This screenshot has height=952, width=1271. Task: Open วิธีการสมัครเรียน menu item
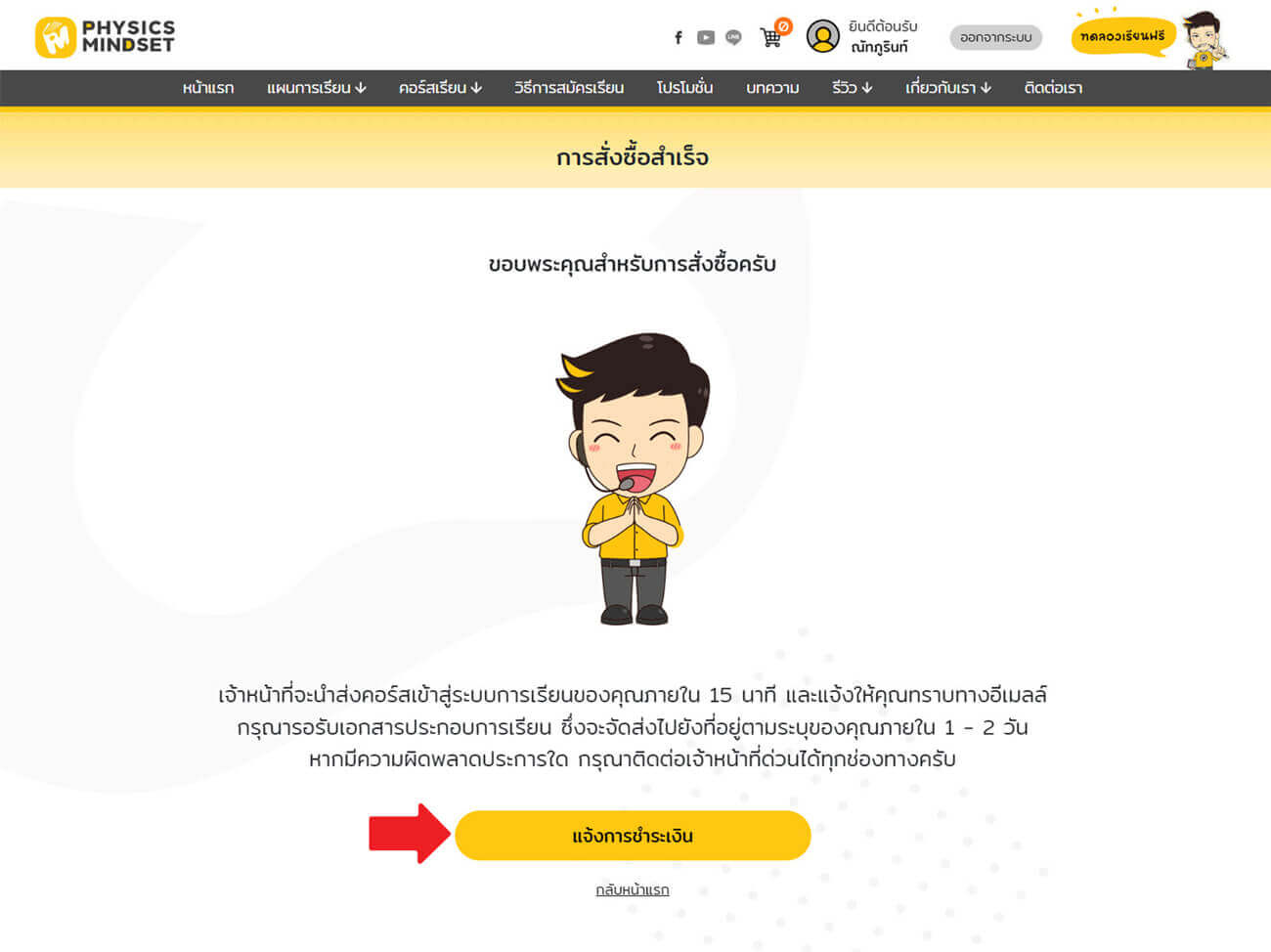click(569, 88)
